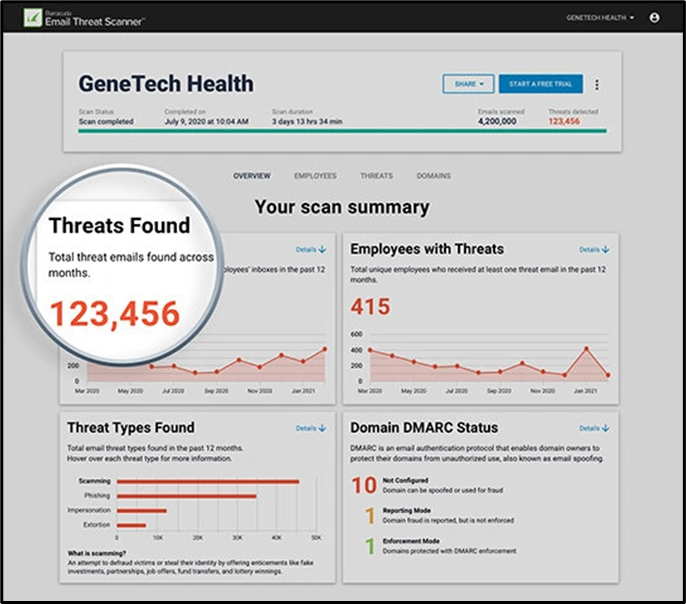Open the Share dropdown button
The height and width of the screenshot is (604, 686).
469,84
